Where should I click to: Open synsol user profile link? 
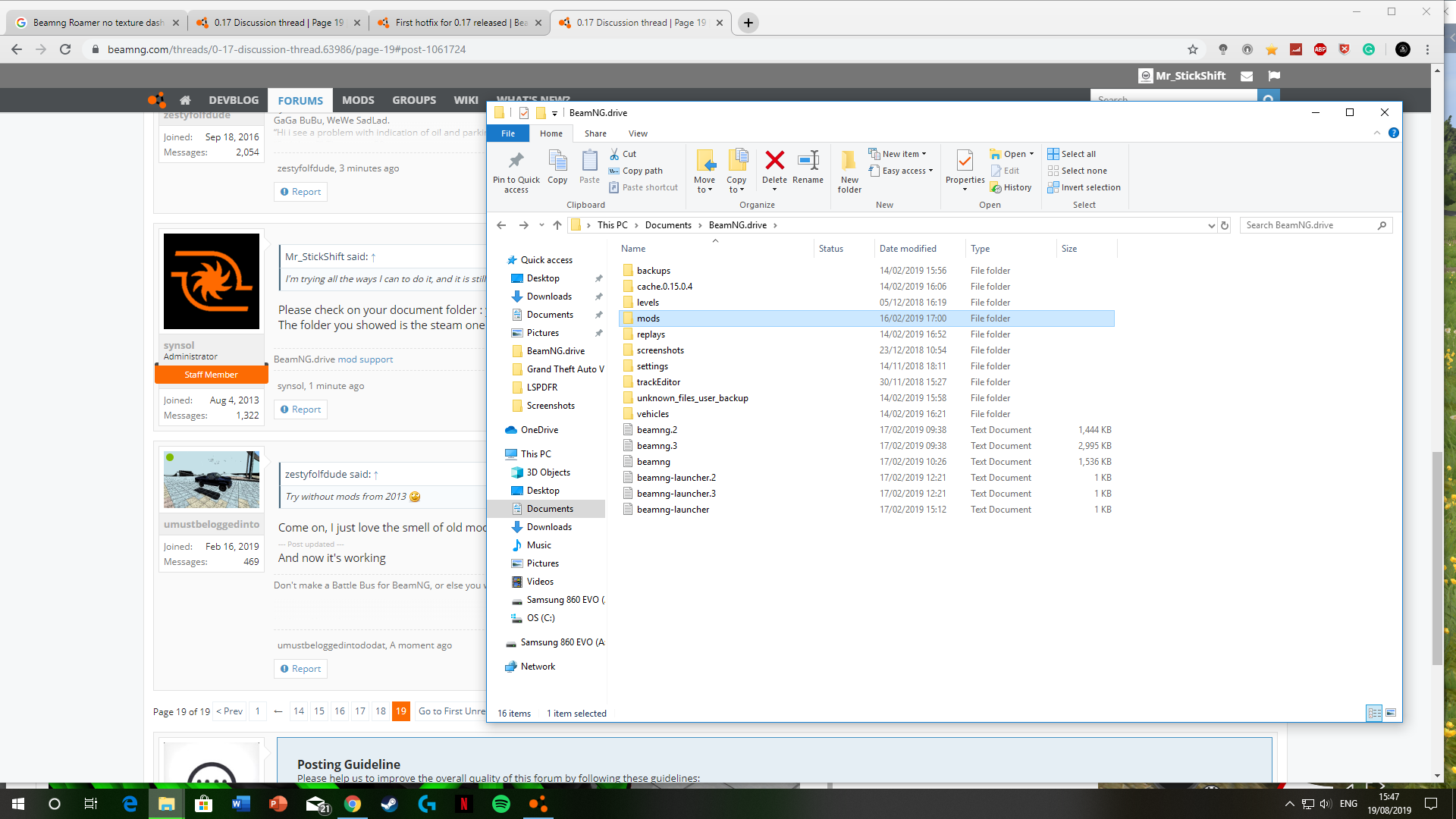point(179,345)
